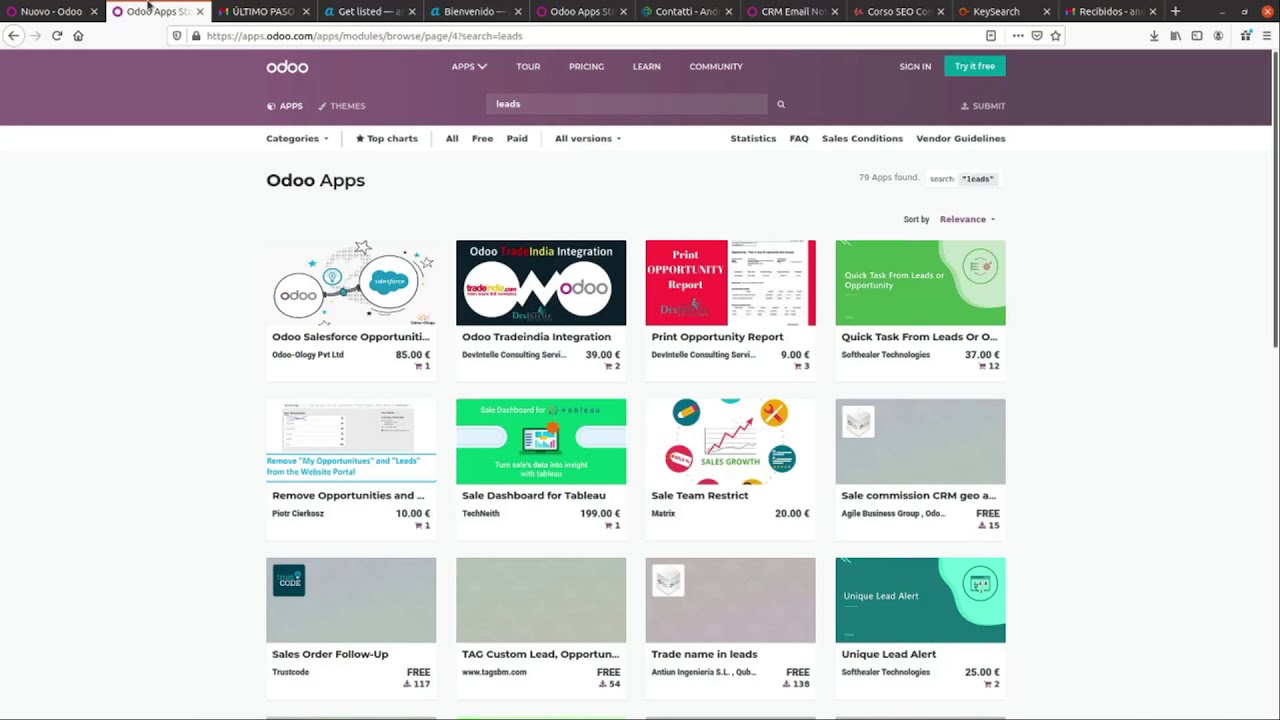Click the SUBMIT link
This screenshot has width=1280, height=720.
pyautogui.click(x=983, y=106)
